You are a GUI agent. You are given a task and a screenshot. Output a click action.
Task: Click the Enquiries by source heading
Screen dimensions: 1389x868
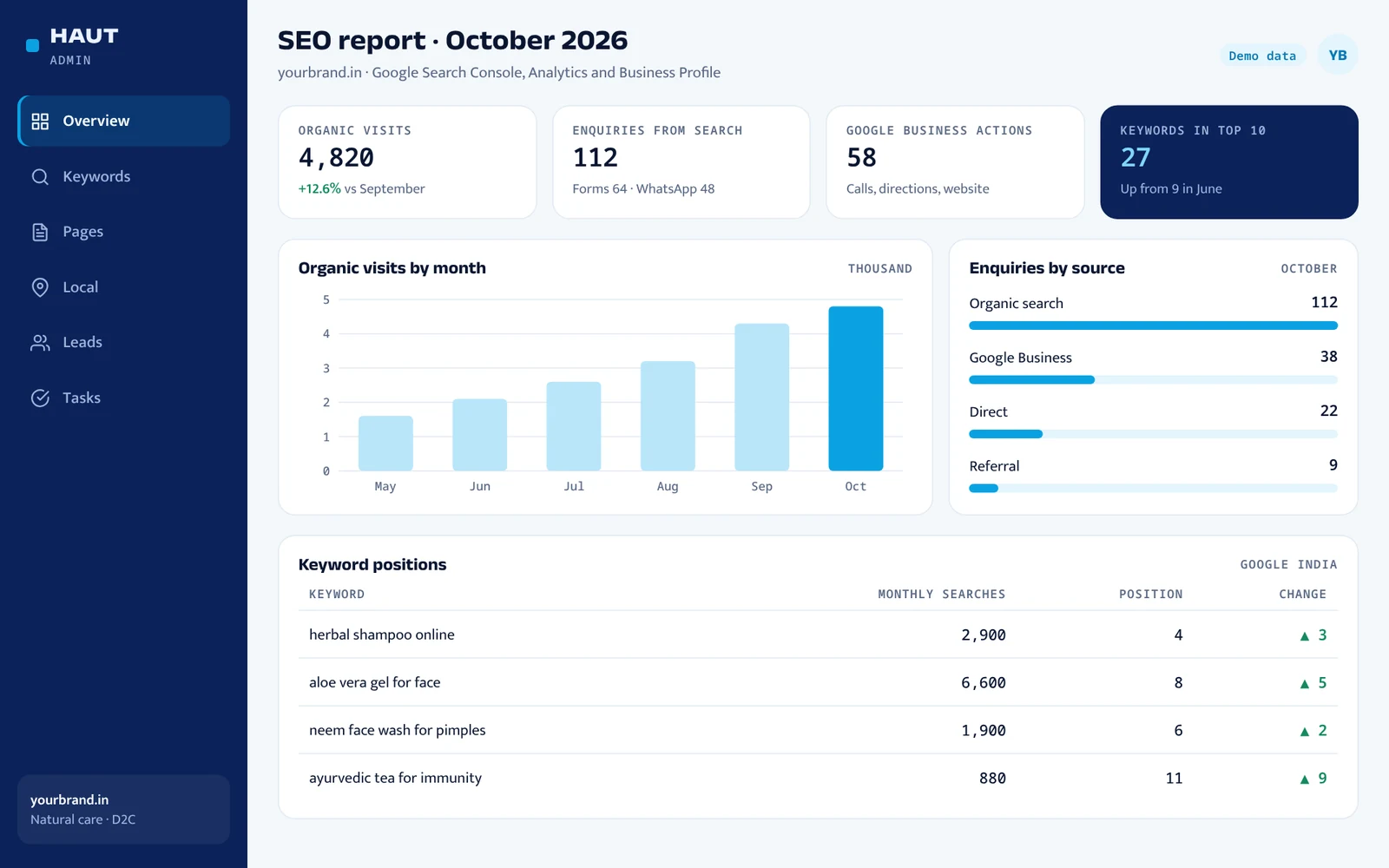point(1047,268)
